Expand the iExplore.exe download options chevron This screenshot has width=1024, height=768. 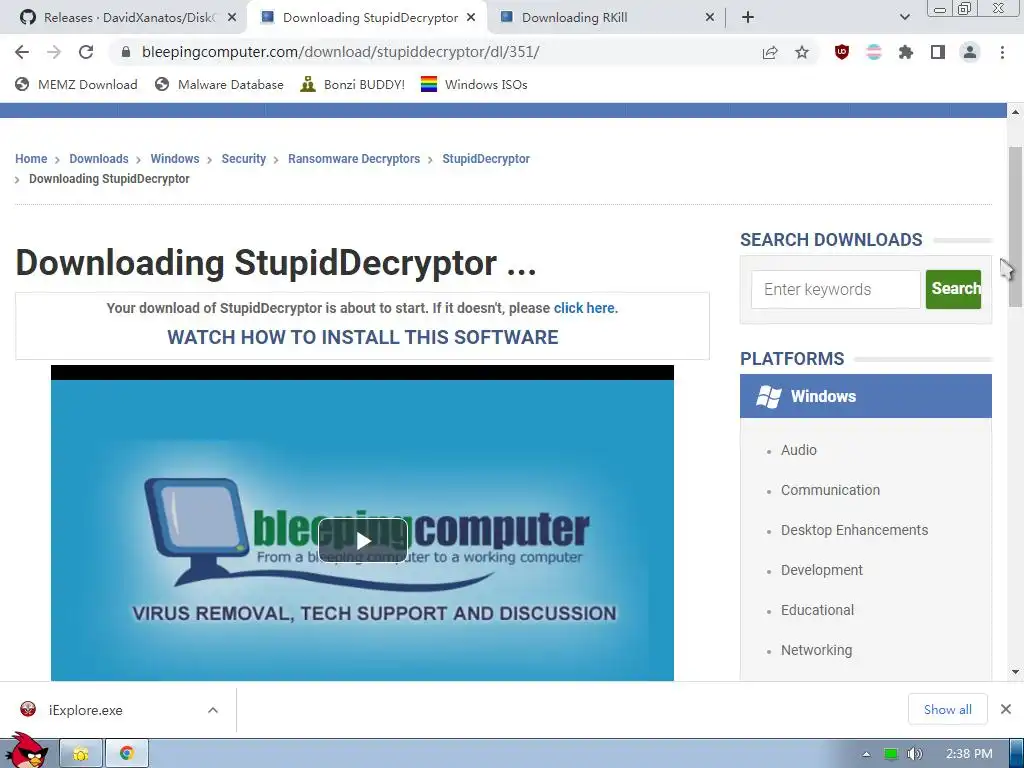coord(213,710)
